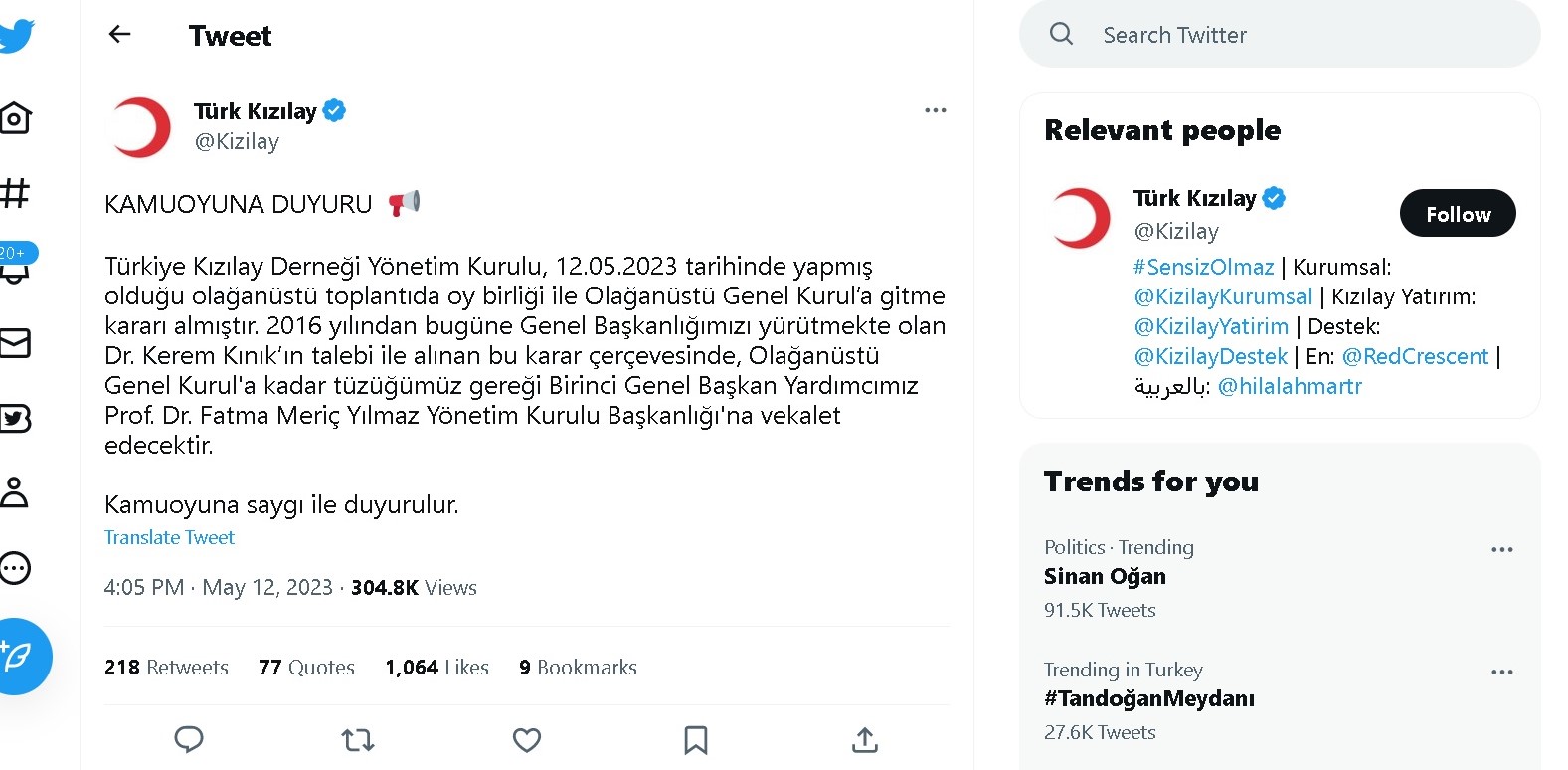Click the Türk Kızılay profile avatar
Image resolution: width=1568 pixels, height=770 pixels.
139,127
